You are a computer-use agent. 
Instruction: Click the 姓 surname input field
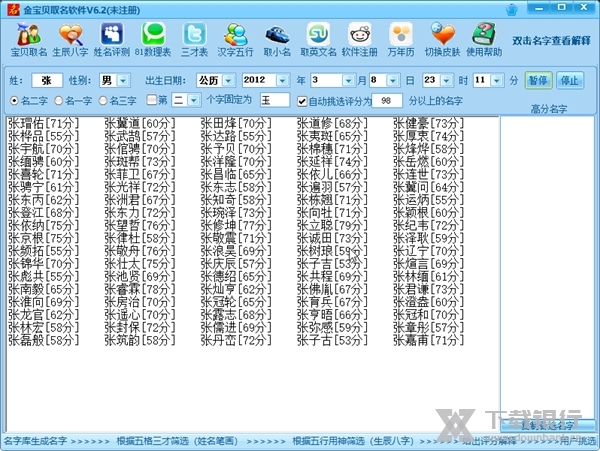coord(47,81)
